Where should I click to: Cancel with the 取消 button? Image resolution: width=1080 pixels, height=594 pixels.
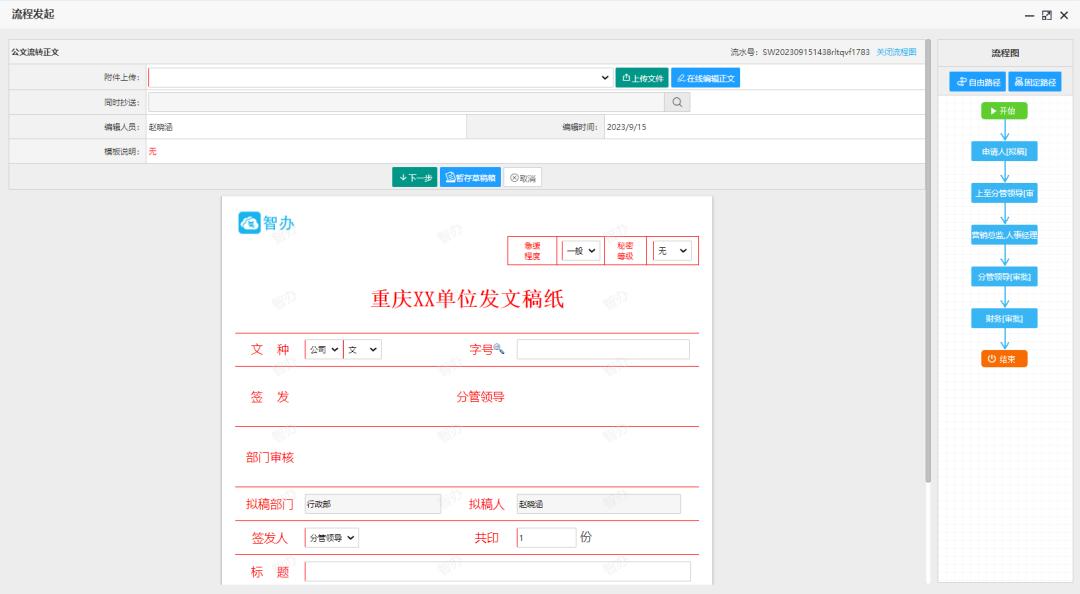coord(524,176)
